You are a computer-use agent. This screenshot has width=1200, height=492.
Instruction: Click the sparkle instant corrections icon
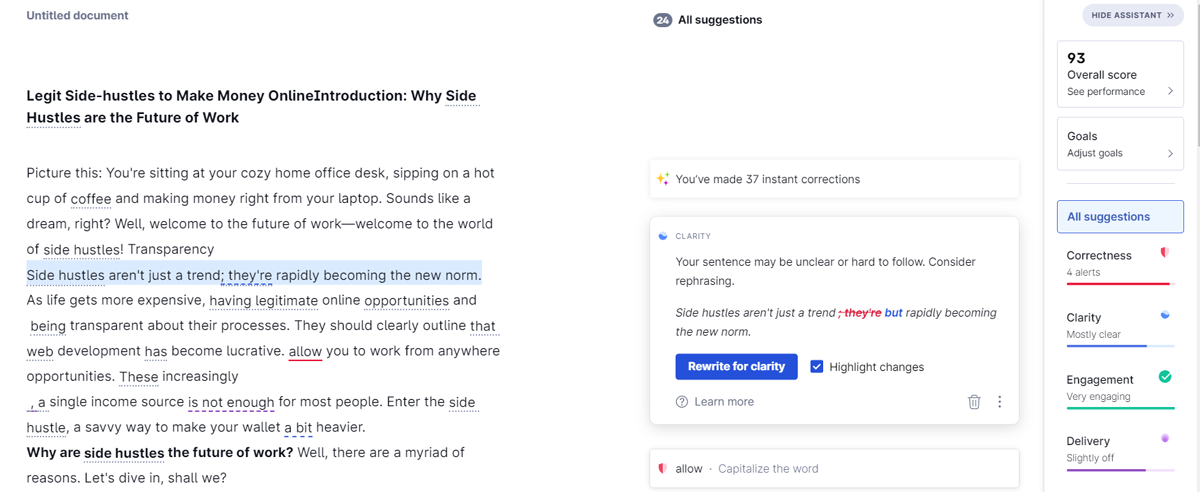coord(662,179)
